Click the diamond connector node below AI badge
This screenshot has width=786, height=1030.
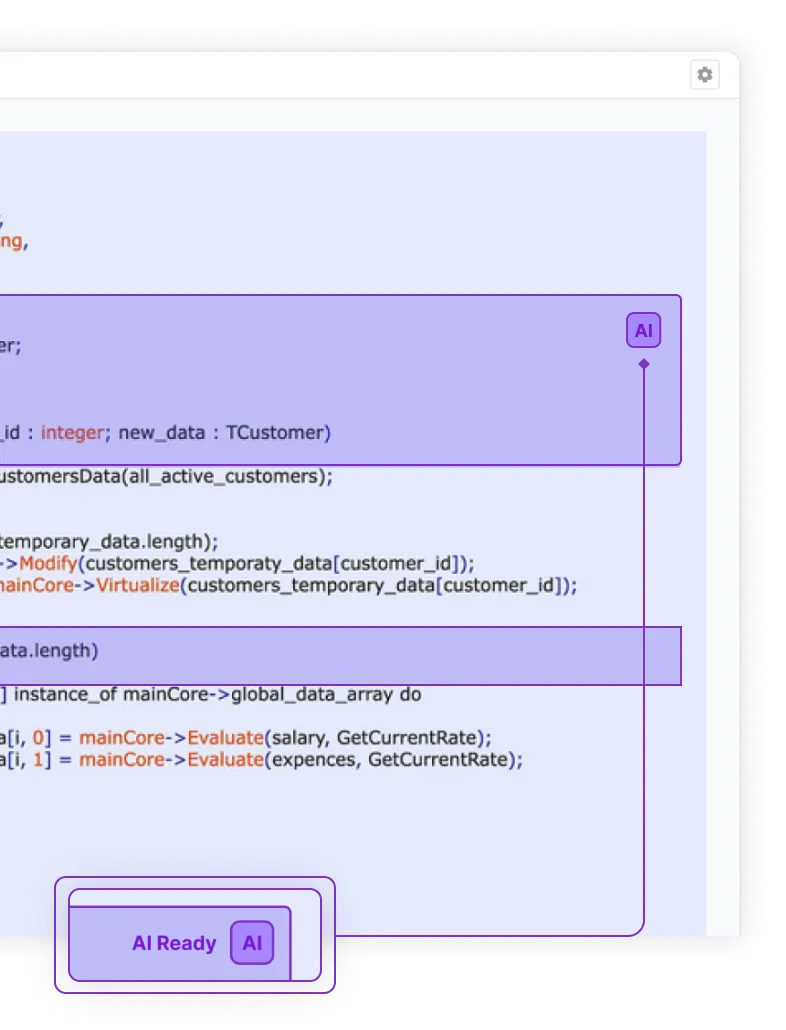click(644, 364)
